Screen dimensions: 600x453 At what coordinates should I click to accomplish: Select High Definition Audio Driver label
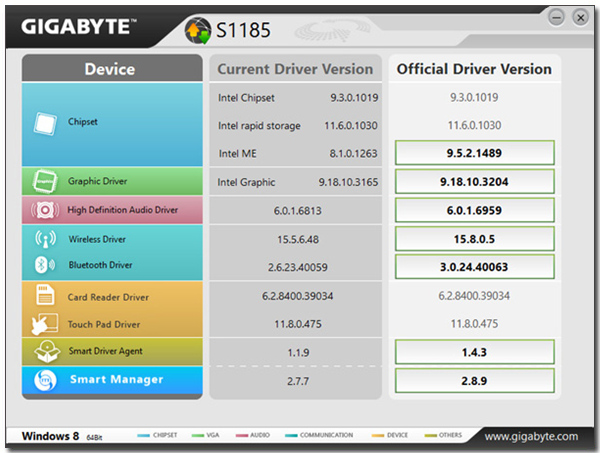tap(122, 210)
